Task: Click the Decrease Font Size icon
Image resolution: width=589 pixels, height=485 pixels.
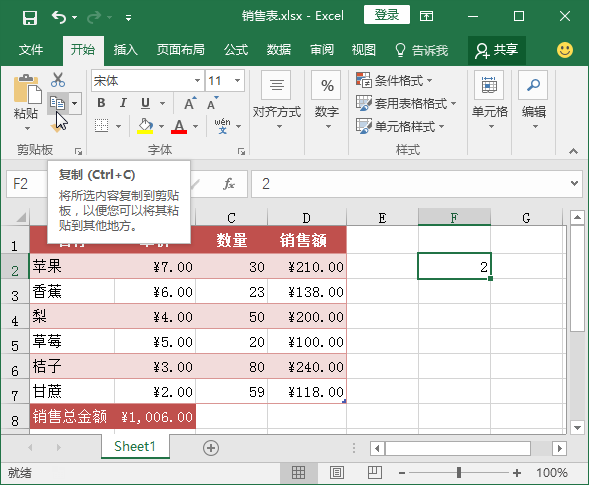Action: [213, 103]
